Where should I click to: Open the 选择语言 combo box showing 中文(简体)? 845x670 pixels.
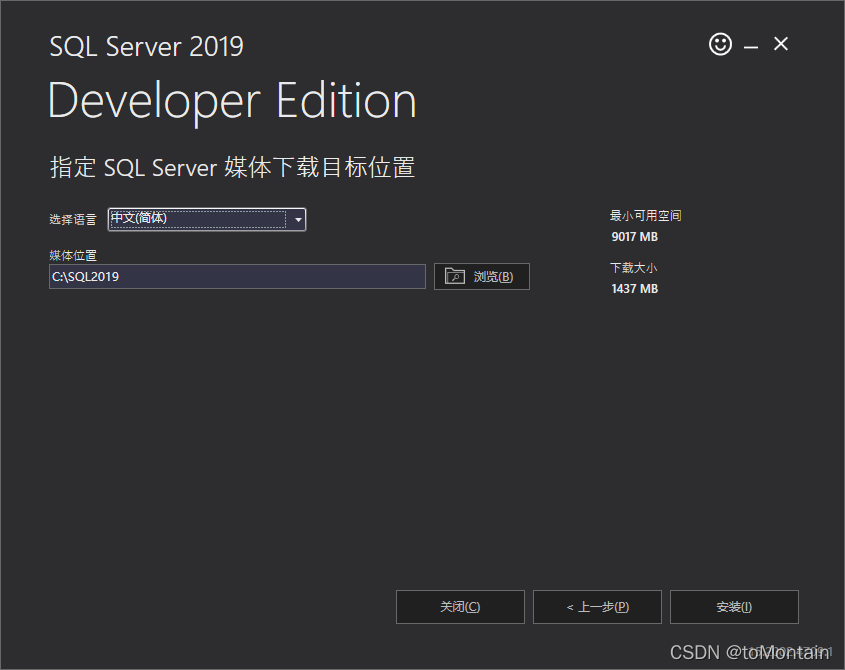(x=196, y=219)
